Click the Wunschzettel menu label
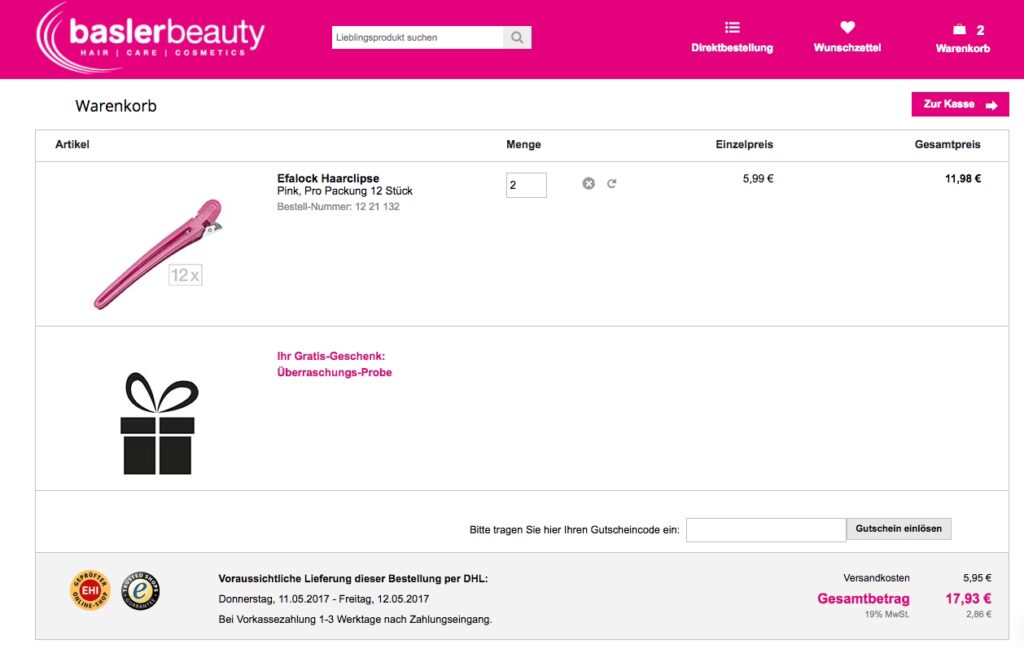Image resolution: width=1024 pixels, height=649 pixels. coord(847,48)
